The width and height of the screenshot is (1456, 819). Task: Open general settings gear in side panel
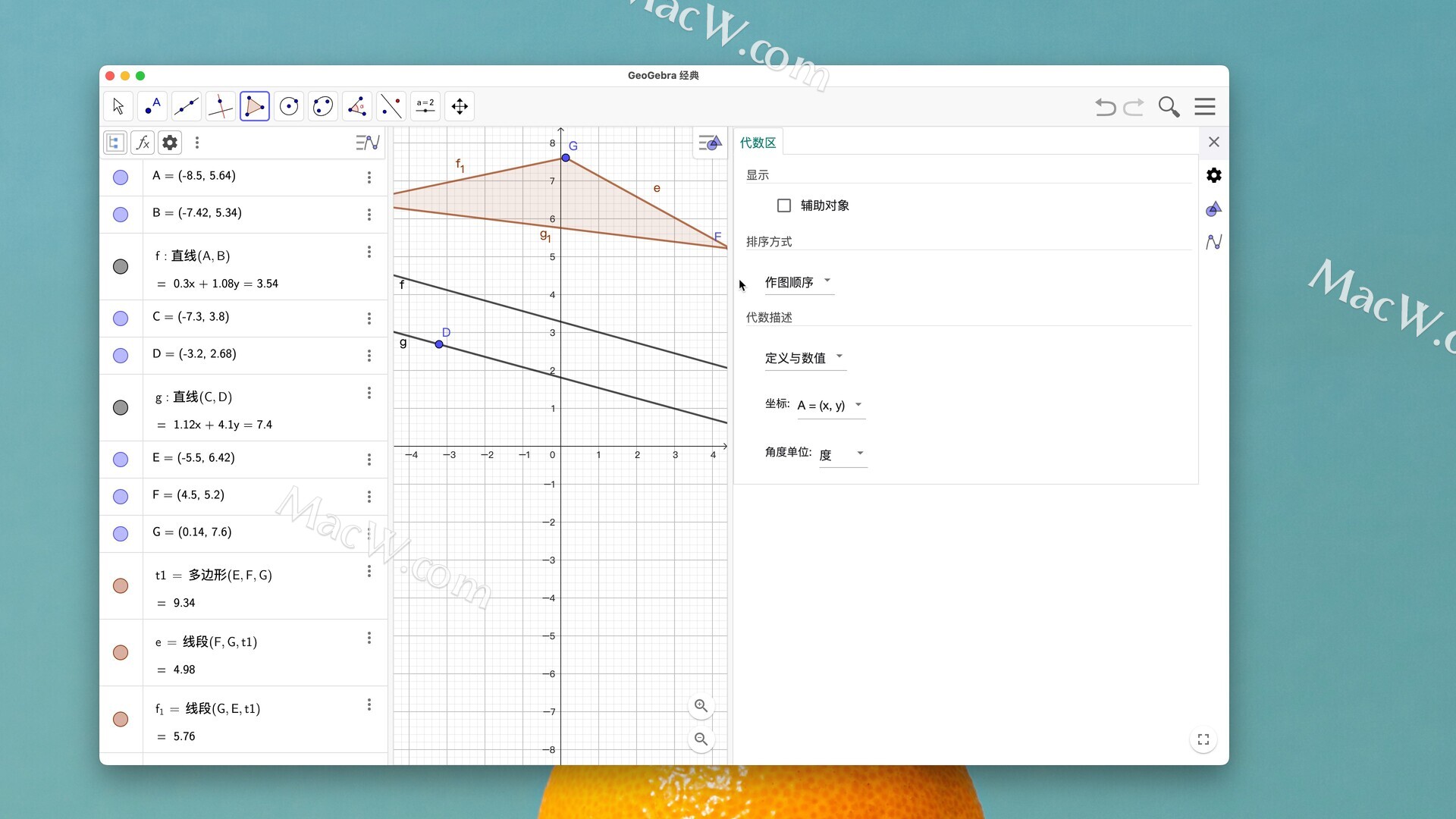[x=1214, y=175]
